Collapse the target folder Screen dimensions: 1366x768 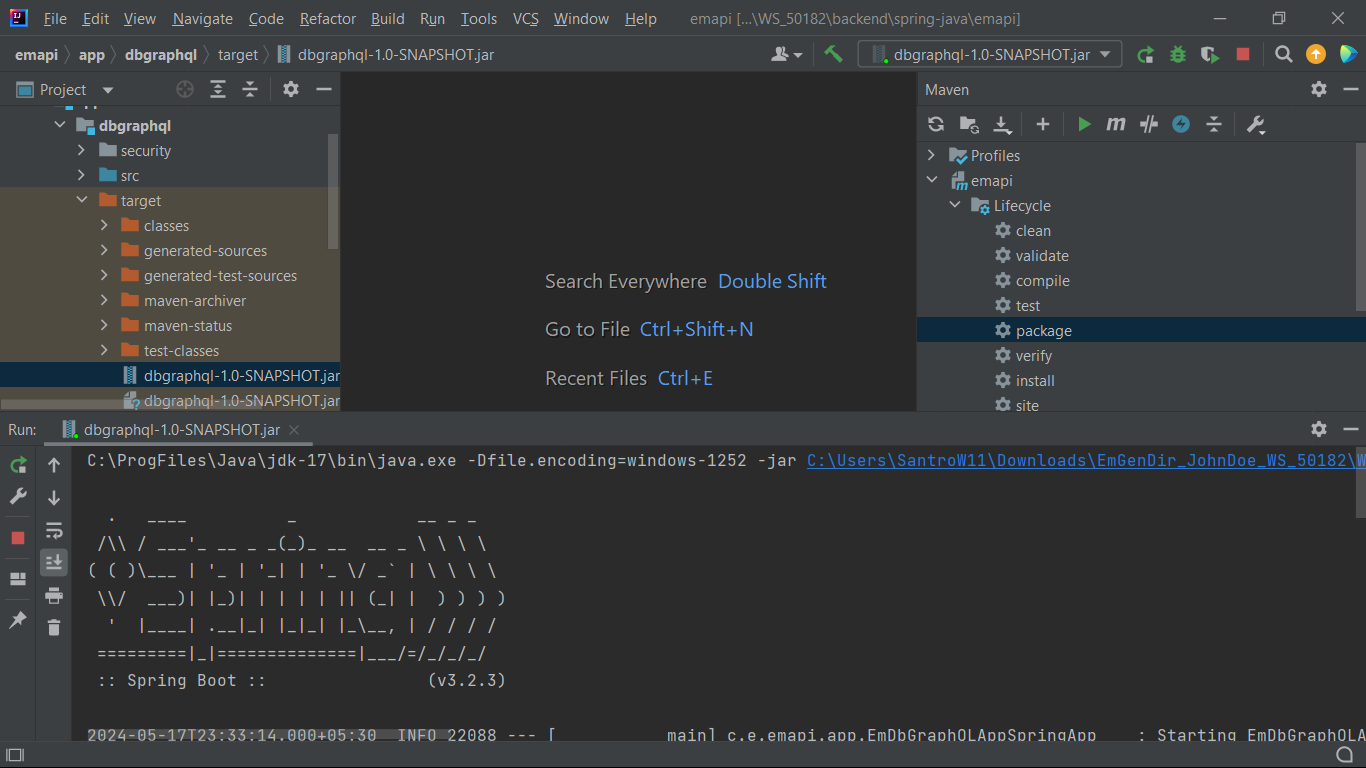click(x=82, y=200)
